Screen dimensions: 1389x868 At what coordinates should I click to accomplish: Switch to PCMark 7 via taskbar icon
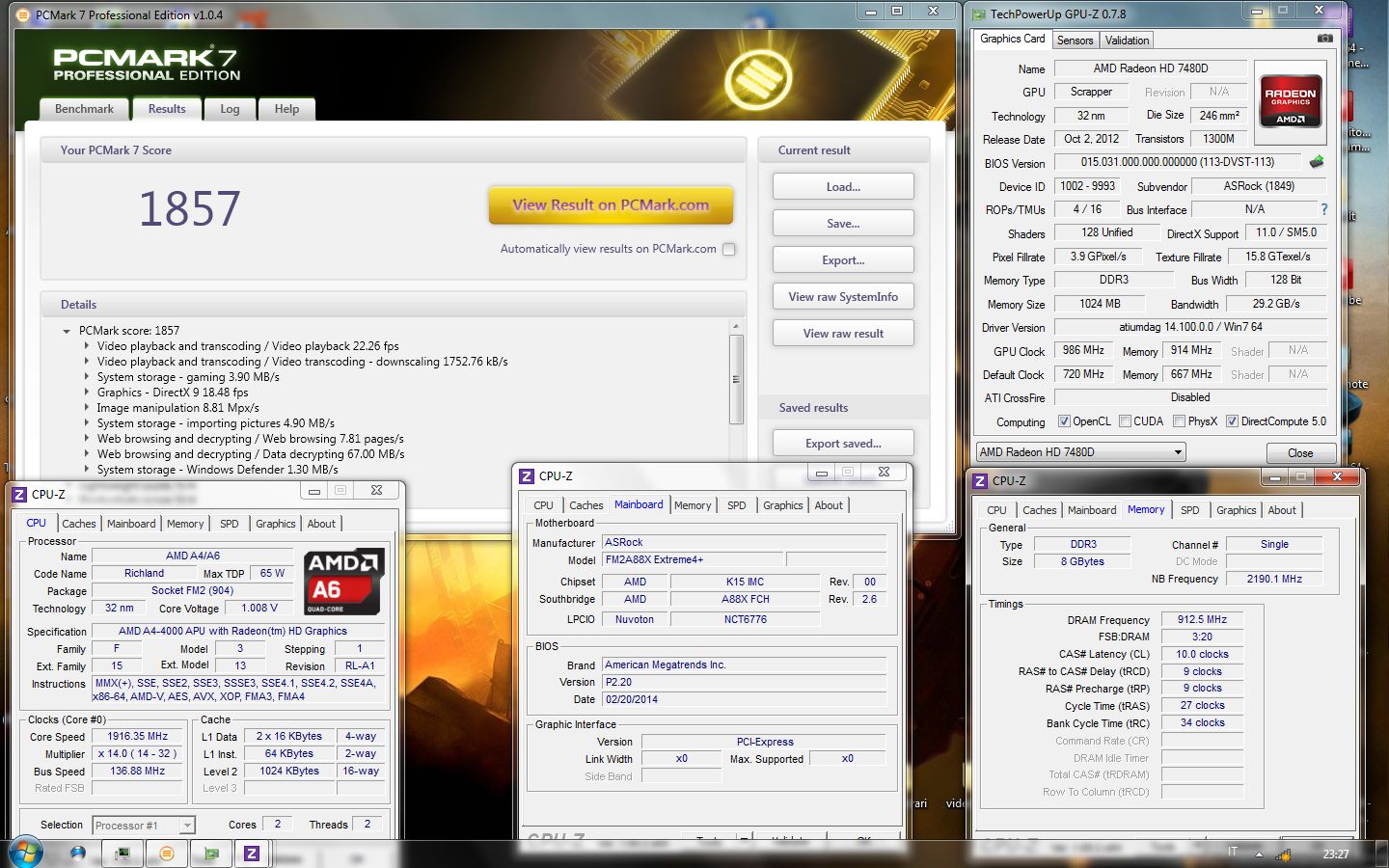click(x=167, y=854)
